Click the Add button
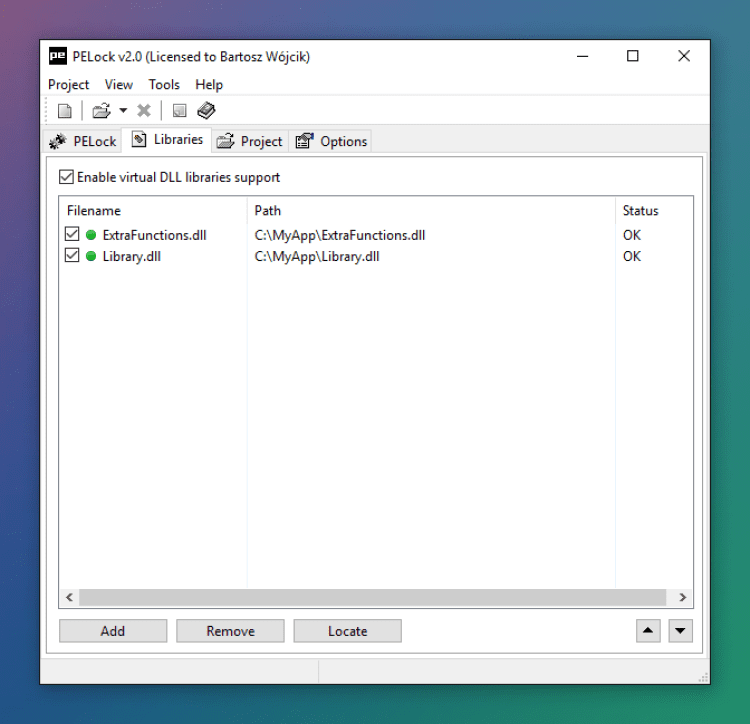 pyautogui.click(x=113, y=631)
